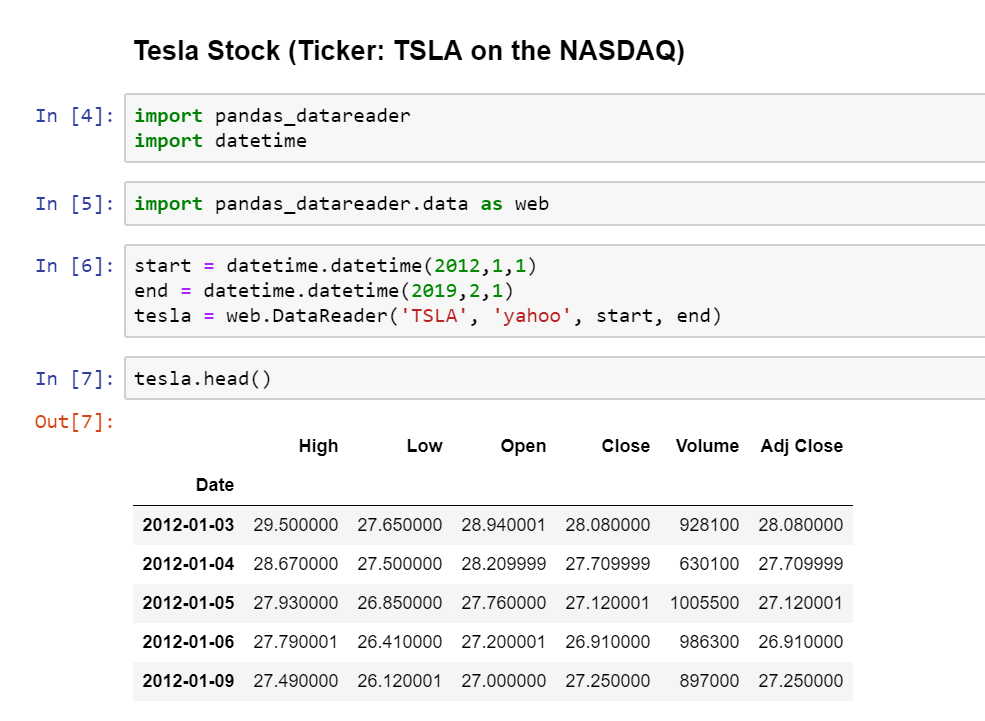Click the 2012-01-05 row label

pyautogui.click(x=188, y=603)
